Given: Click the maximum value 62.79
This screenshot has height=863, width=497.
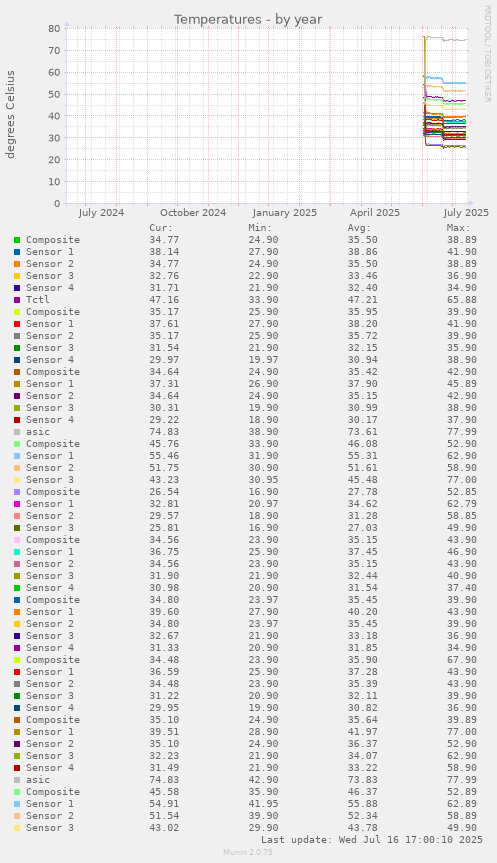Looking at the screenshot, I should pos(462,504).
